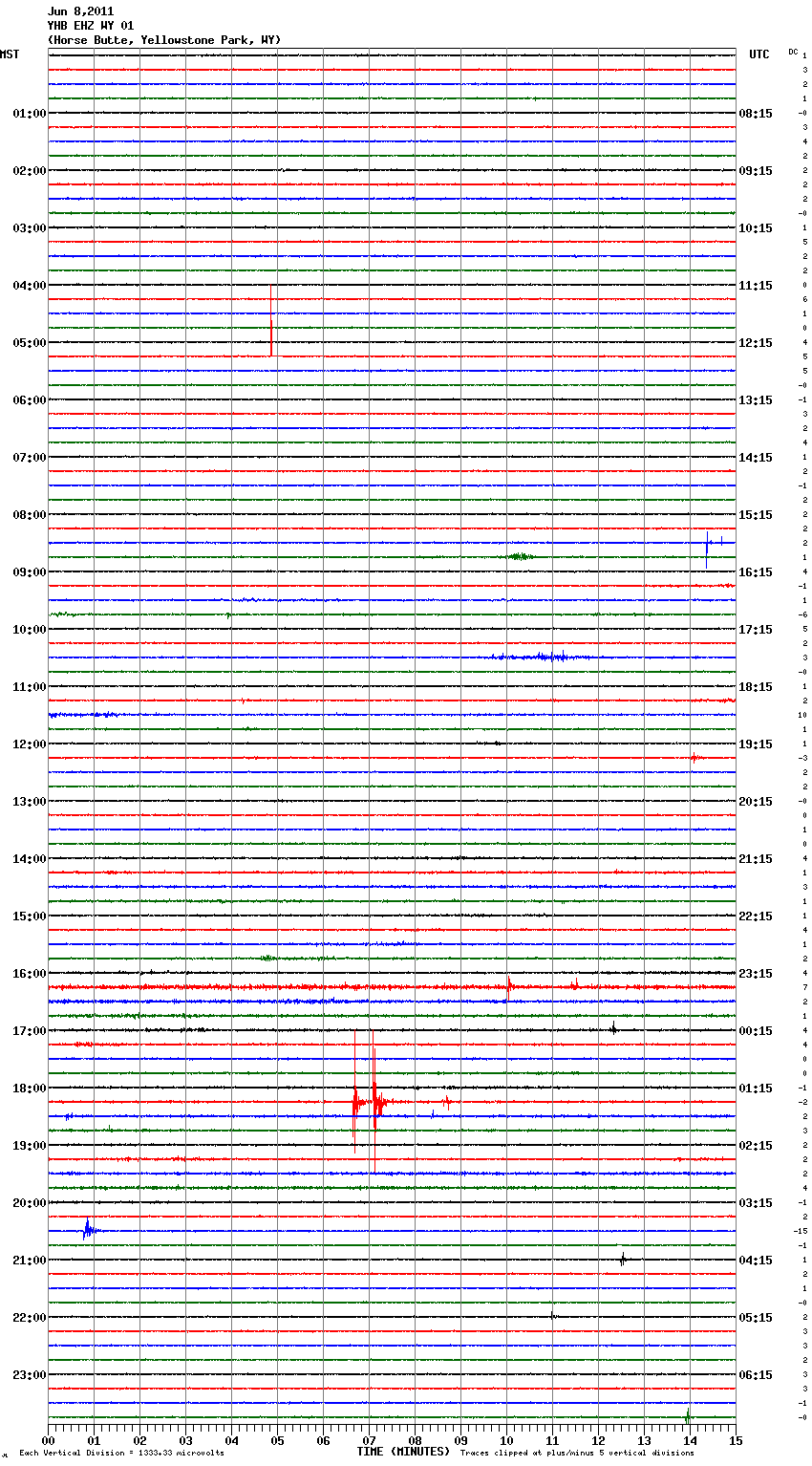Select the 02:00 MST row label
This screenshot has height=1466, width=812.
30,171
